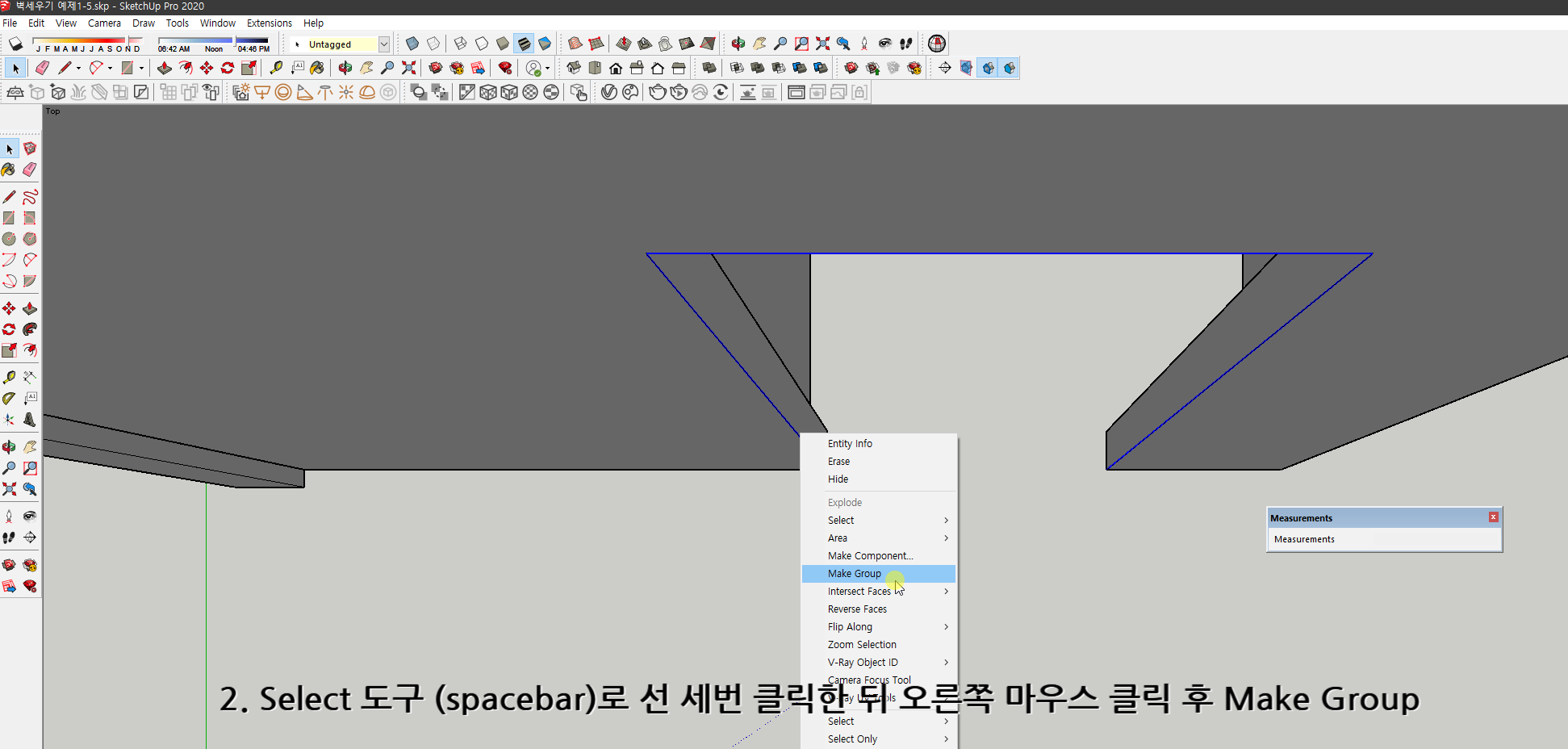Screen dimensions: 1568x749
Task: Select the Scale tool in top toolbar
Action: pos(249,68)
